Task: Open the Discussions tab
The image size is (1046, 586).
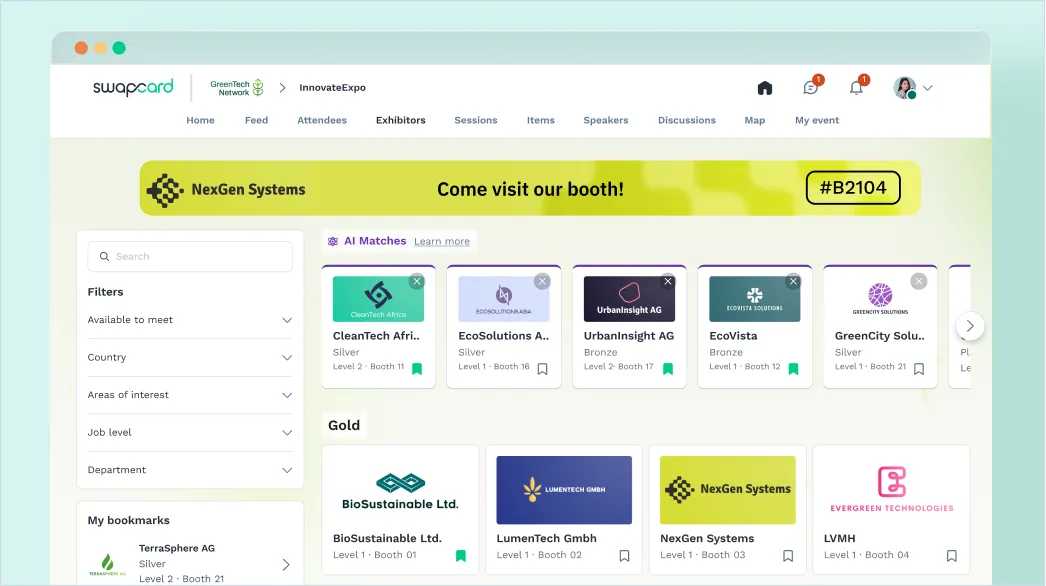Action: [x=686, y=120]
